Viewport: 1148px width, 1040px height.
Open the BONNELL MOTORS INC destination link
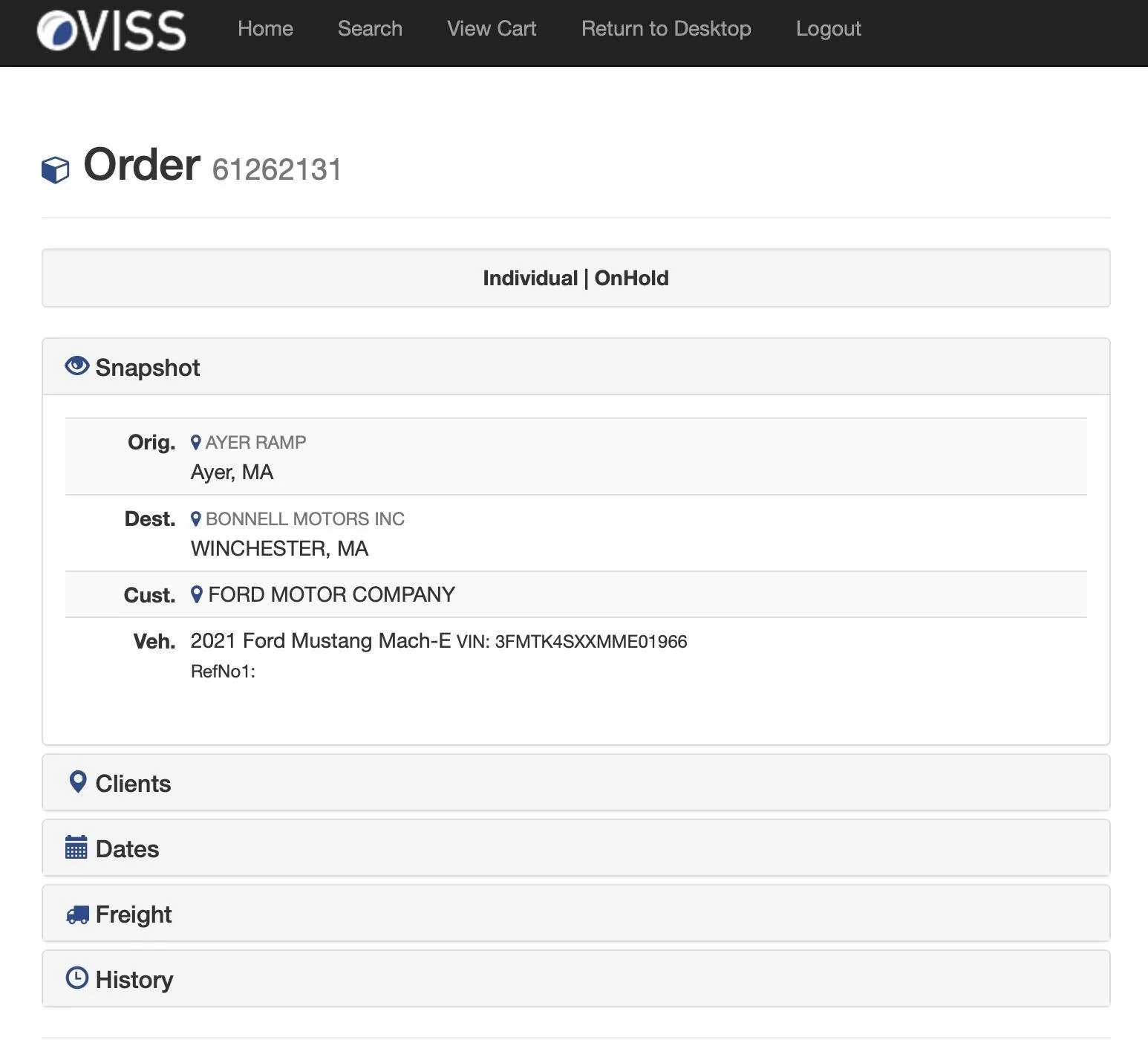pos(305,519)
